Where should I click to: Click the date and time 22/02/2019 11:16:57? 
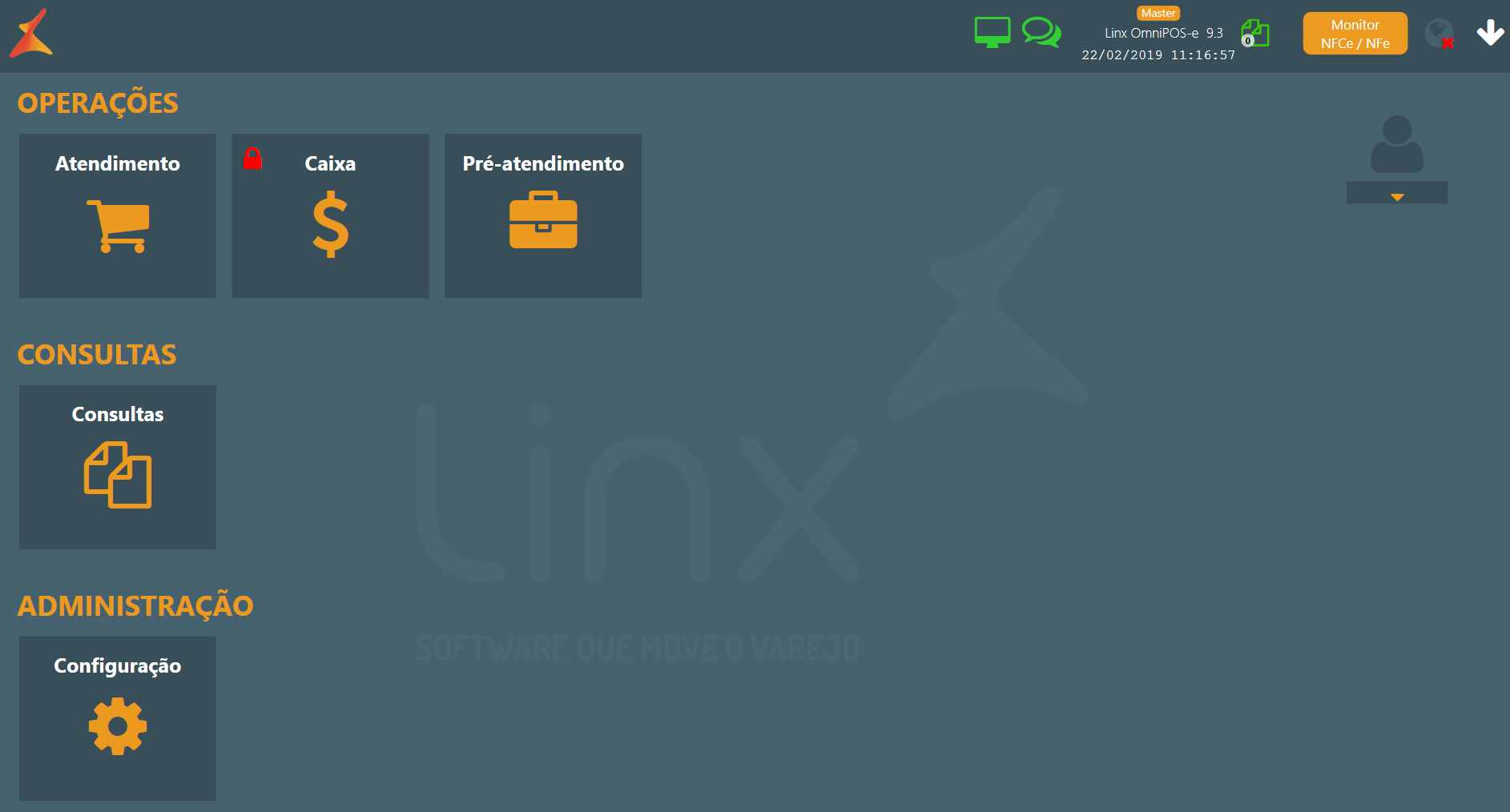[1158, 55]
